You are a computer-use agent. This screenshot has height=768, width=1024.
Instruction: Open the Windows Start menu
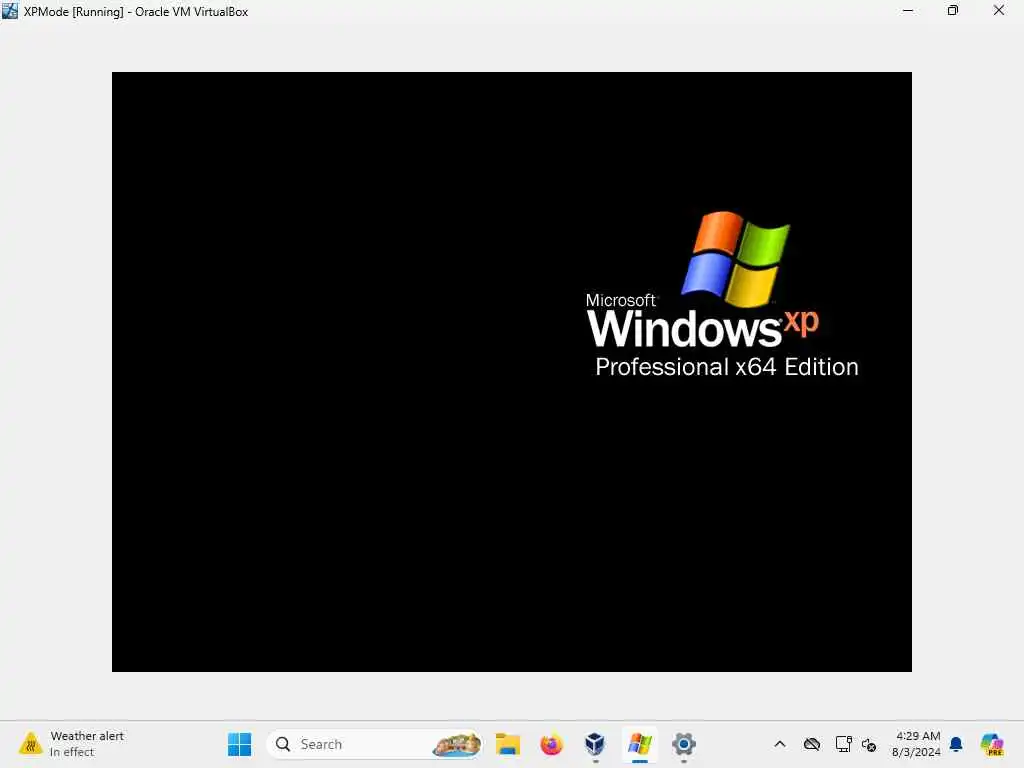[239, 744]
